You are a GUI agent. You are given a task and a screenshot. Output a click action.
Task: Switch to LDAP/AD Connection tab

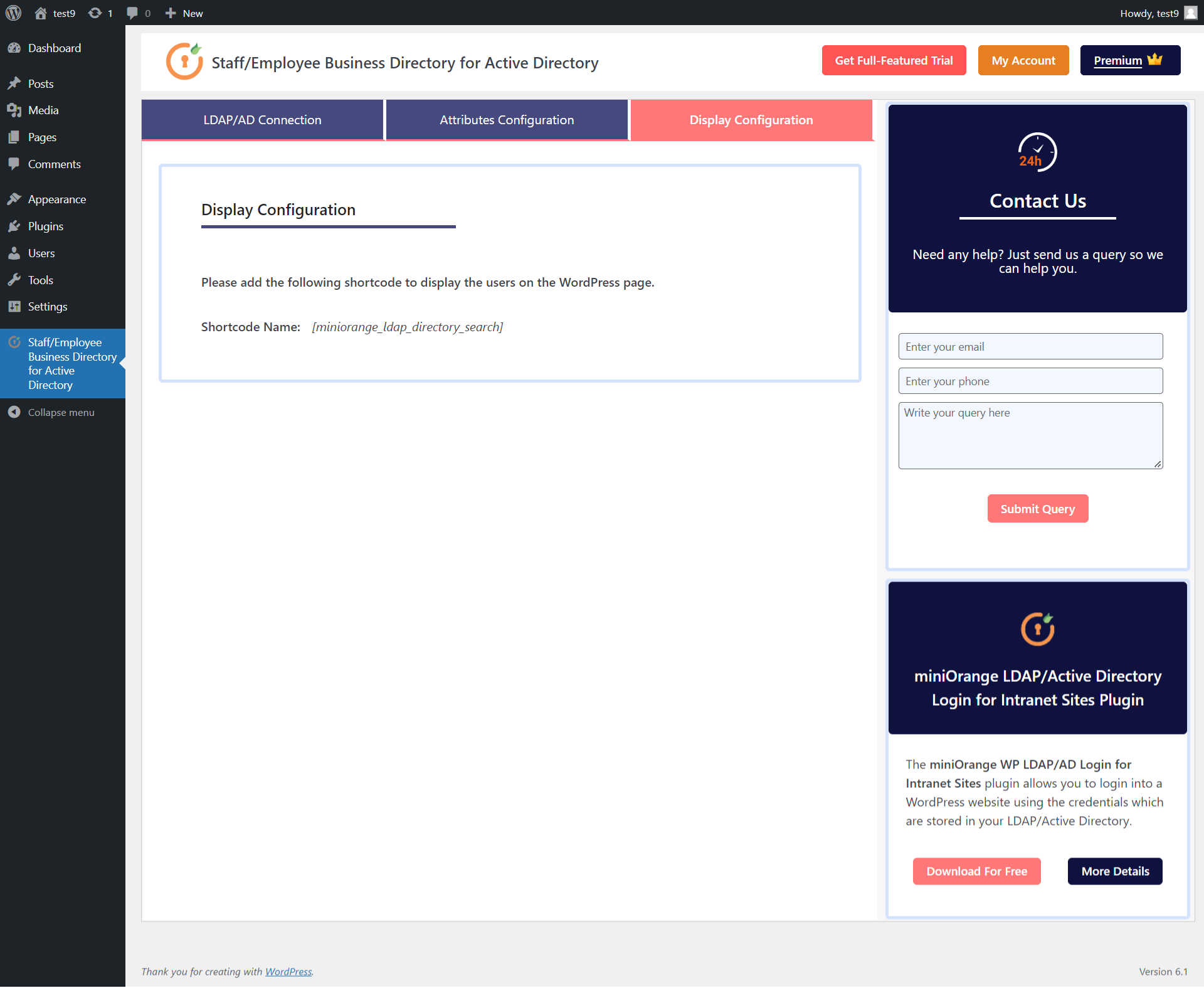262,120
